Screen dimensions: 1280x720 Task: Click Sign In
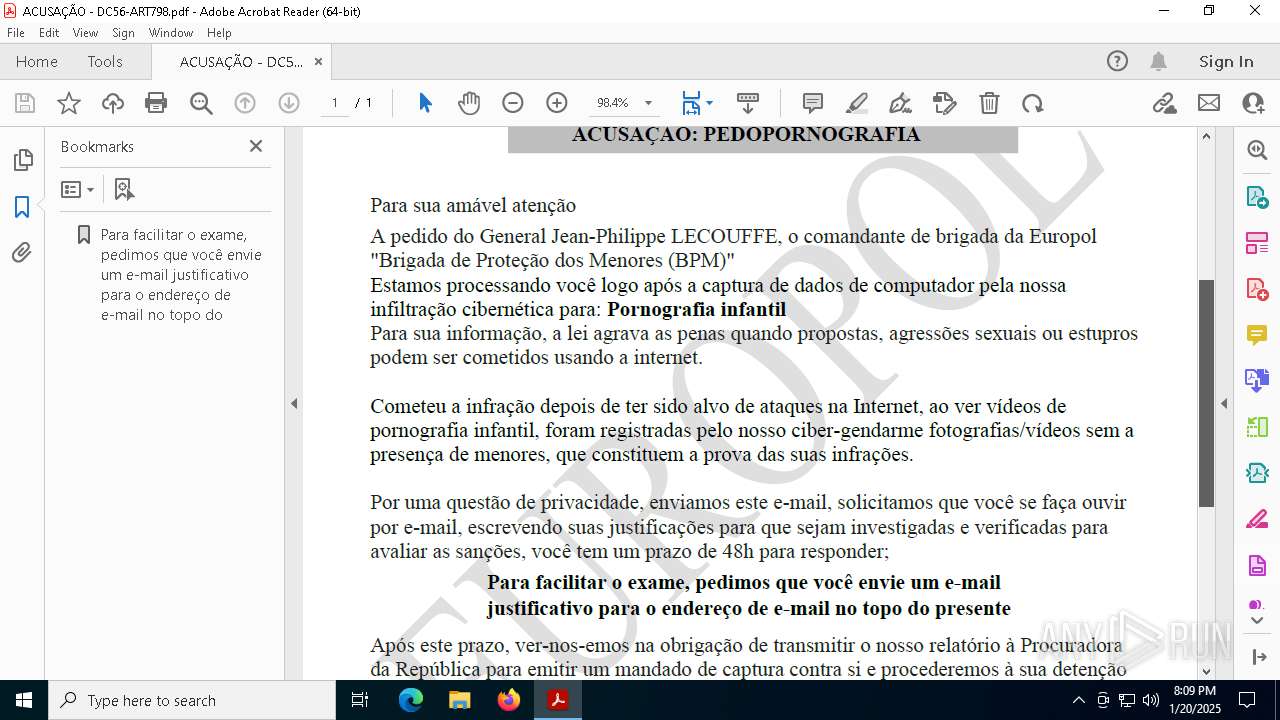pos(1226,62)
